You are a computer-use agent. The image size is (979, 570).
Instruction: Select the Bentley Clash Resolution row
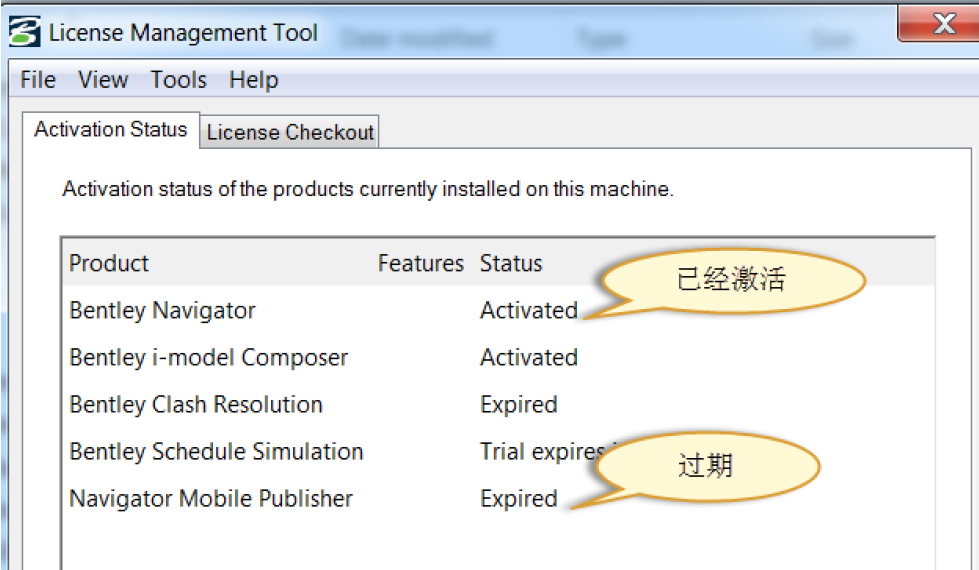point(498,405)
